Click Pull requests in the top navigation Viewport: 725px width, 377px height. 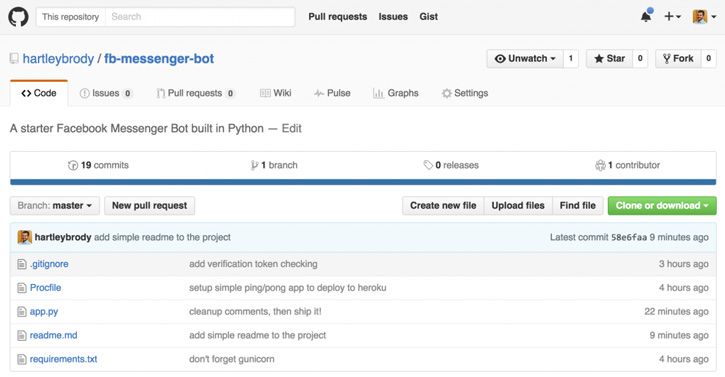pyautogui.click(x=338, y=17)
